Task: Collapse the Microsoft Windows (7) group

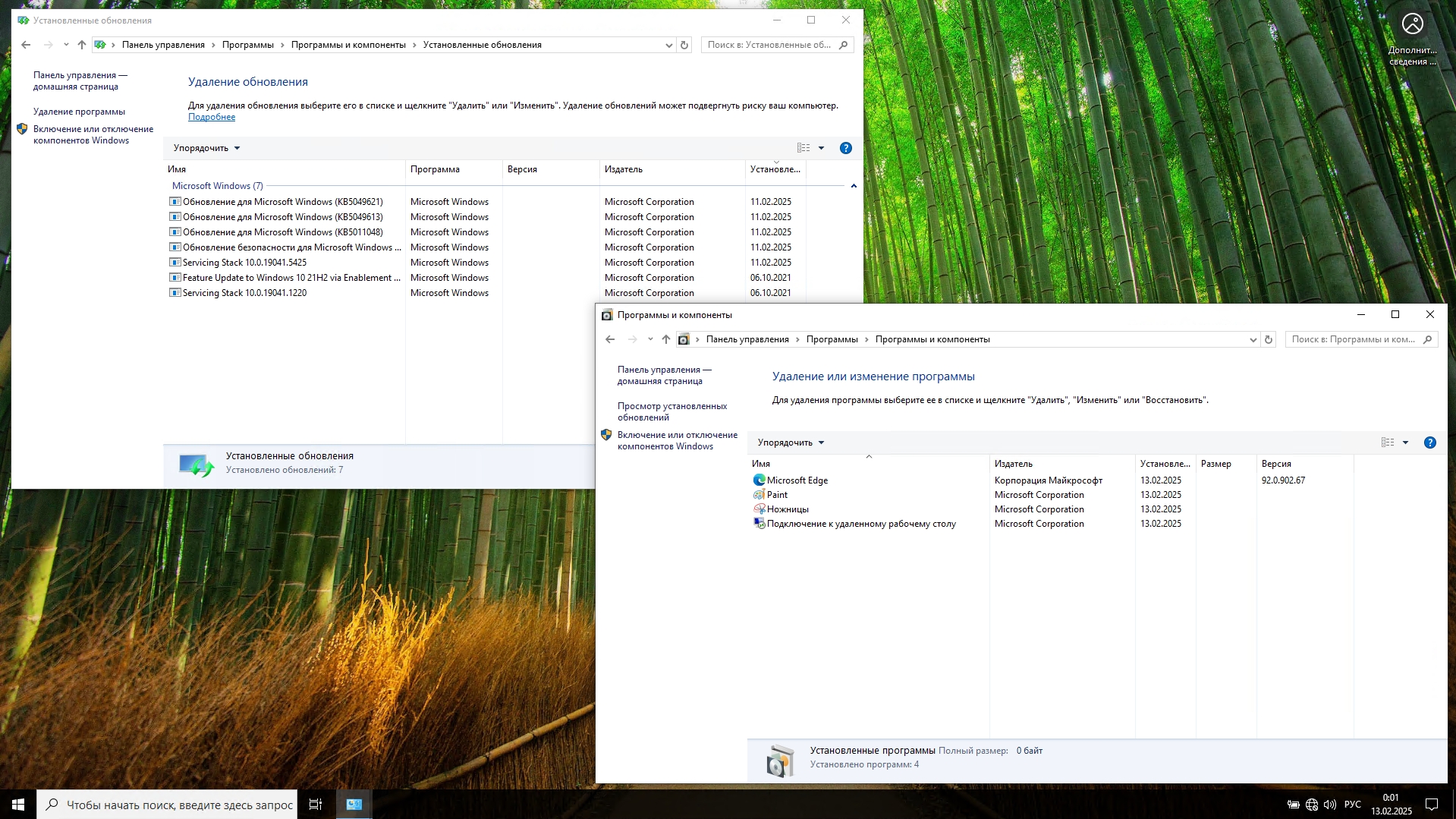Action: click(854, 186)
